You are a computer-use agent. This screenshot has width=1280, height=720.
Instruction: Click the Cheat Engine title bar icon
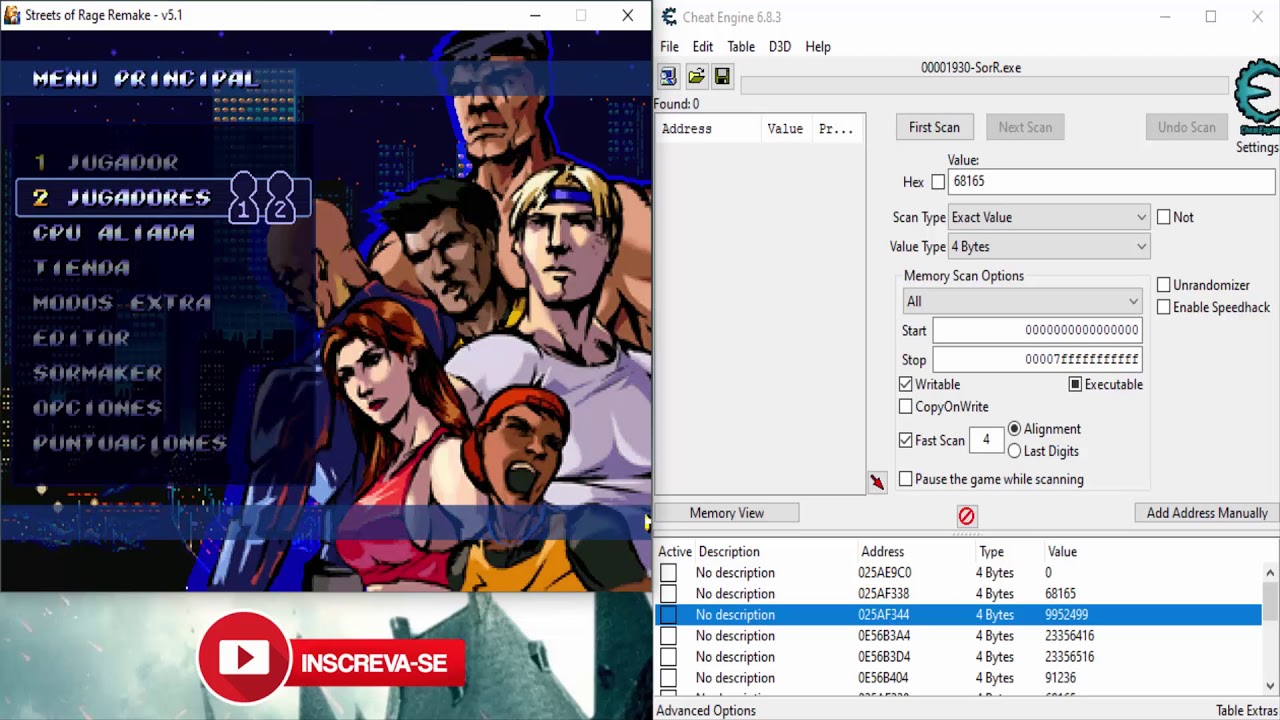(669, 17)
